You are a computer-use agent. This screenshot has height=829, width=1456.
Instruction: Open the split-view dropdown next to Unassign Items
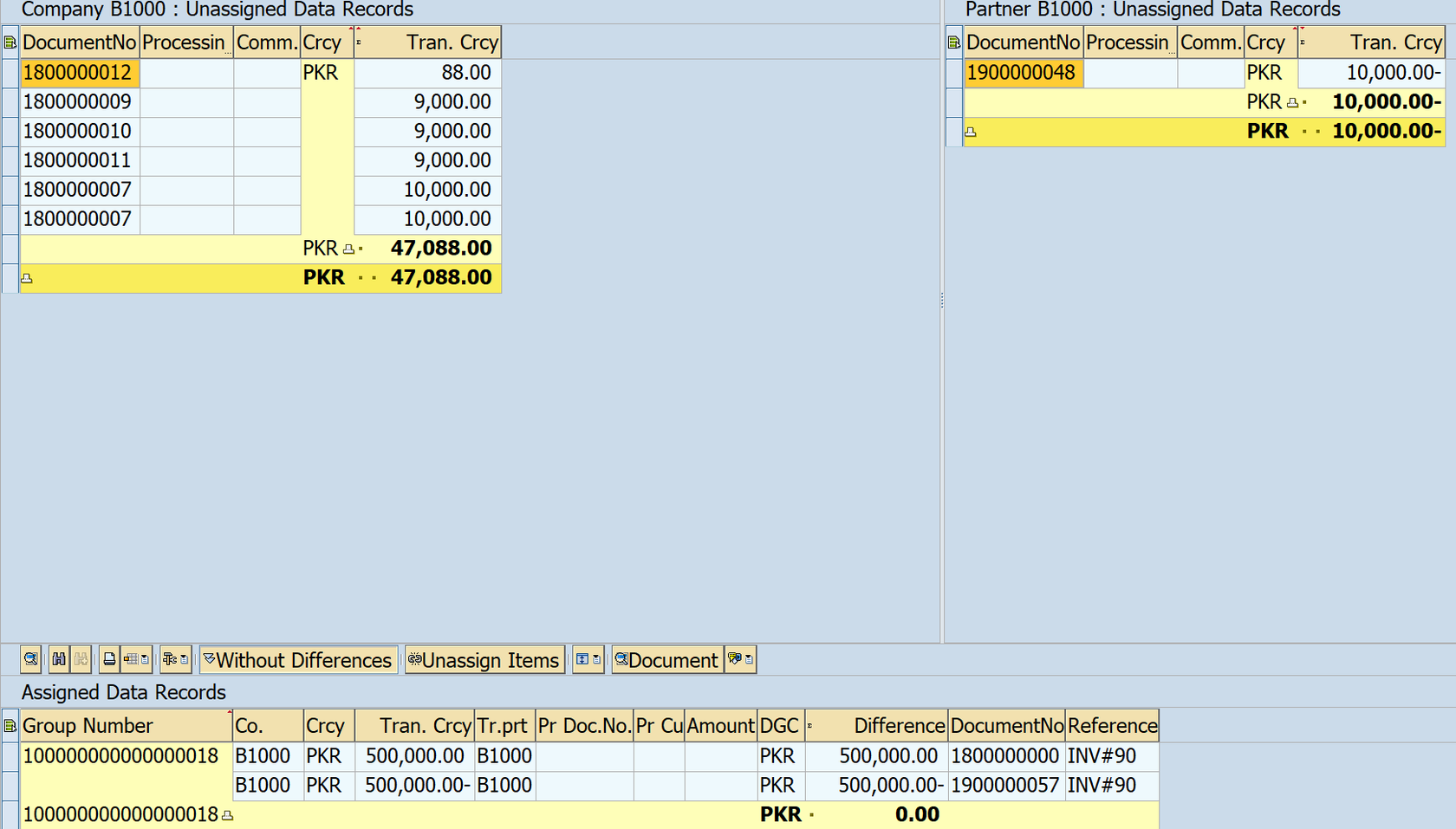588,659
